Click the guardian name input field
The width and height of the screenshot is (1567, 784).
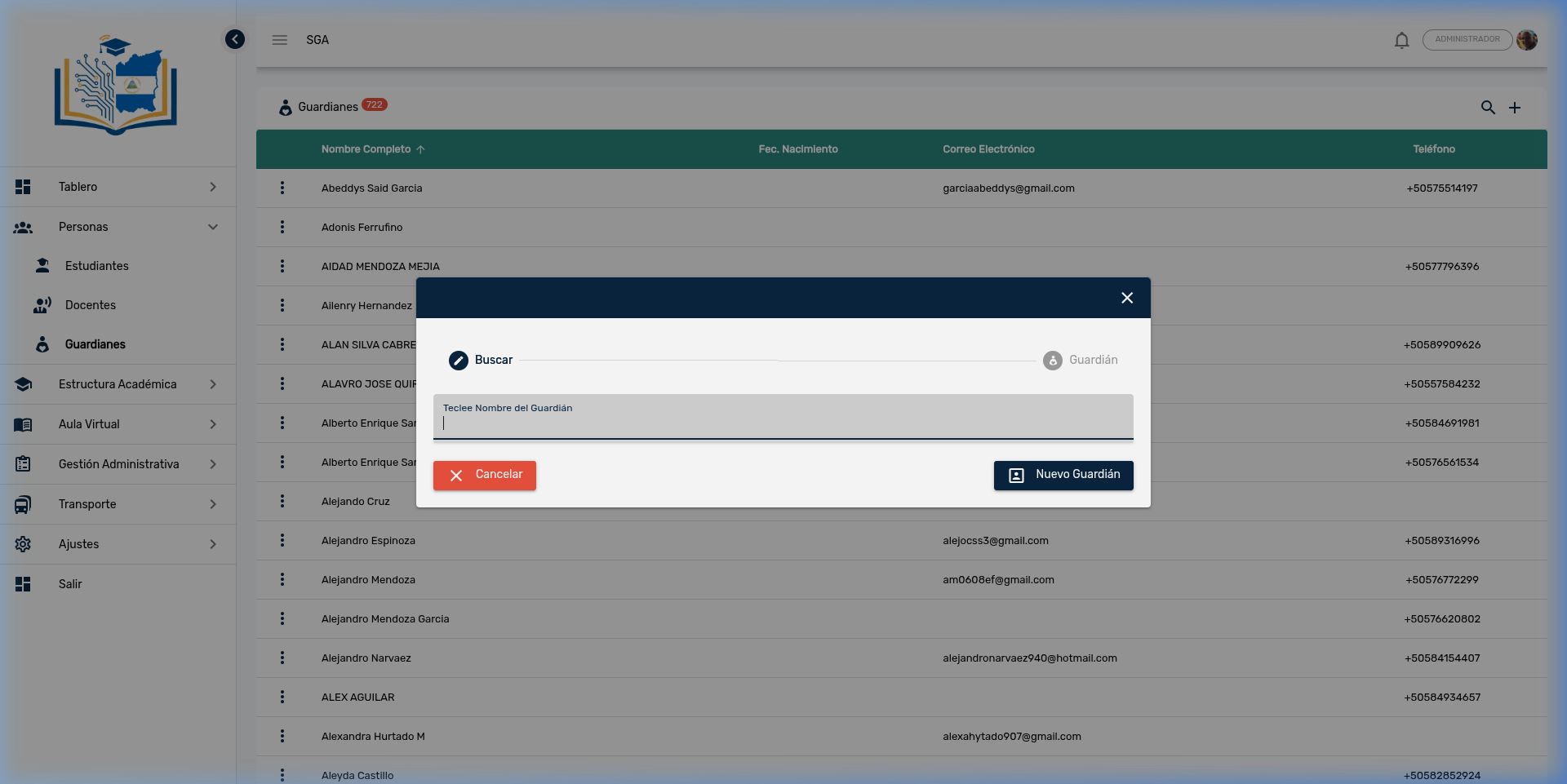click(783, 422)
